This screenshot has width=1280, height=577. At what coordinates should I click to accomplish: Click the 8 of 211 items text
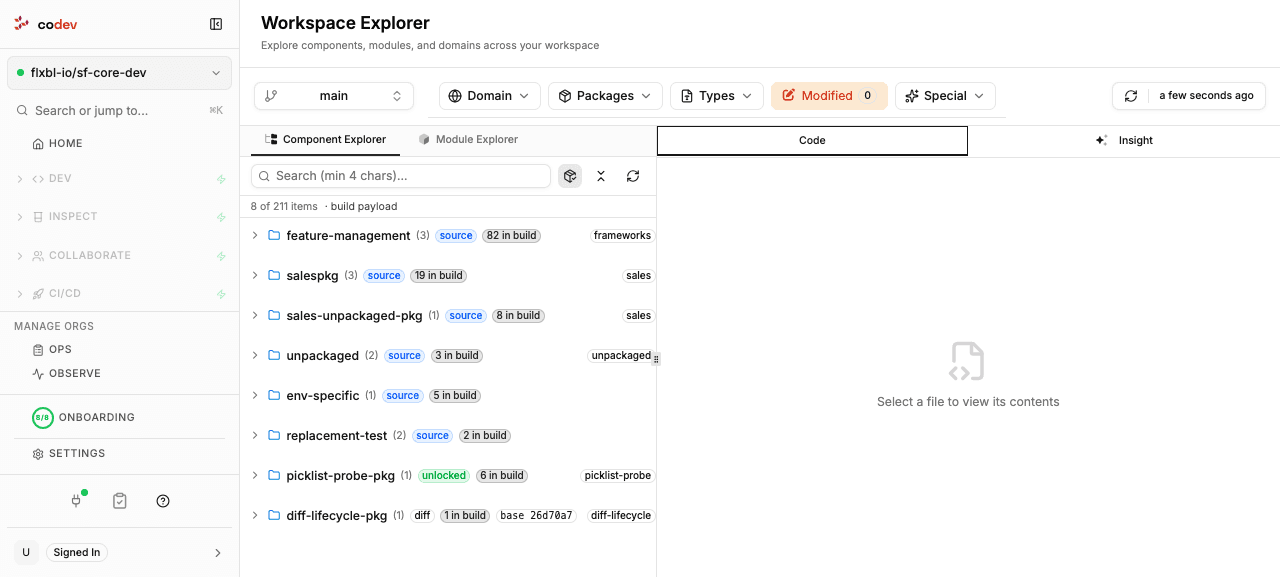coord(284,207)
